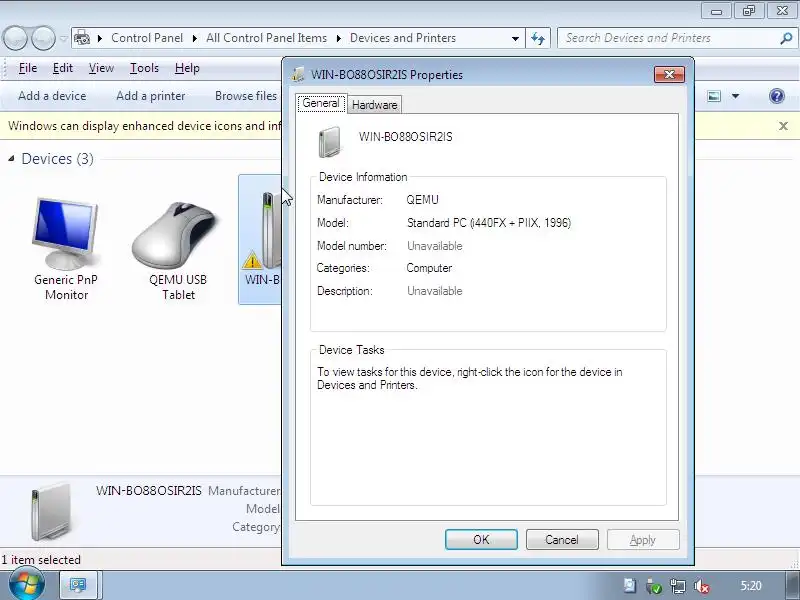Click Control Panel in the breadcrumb

click(147, 38)
